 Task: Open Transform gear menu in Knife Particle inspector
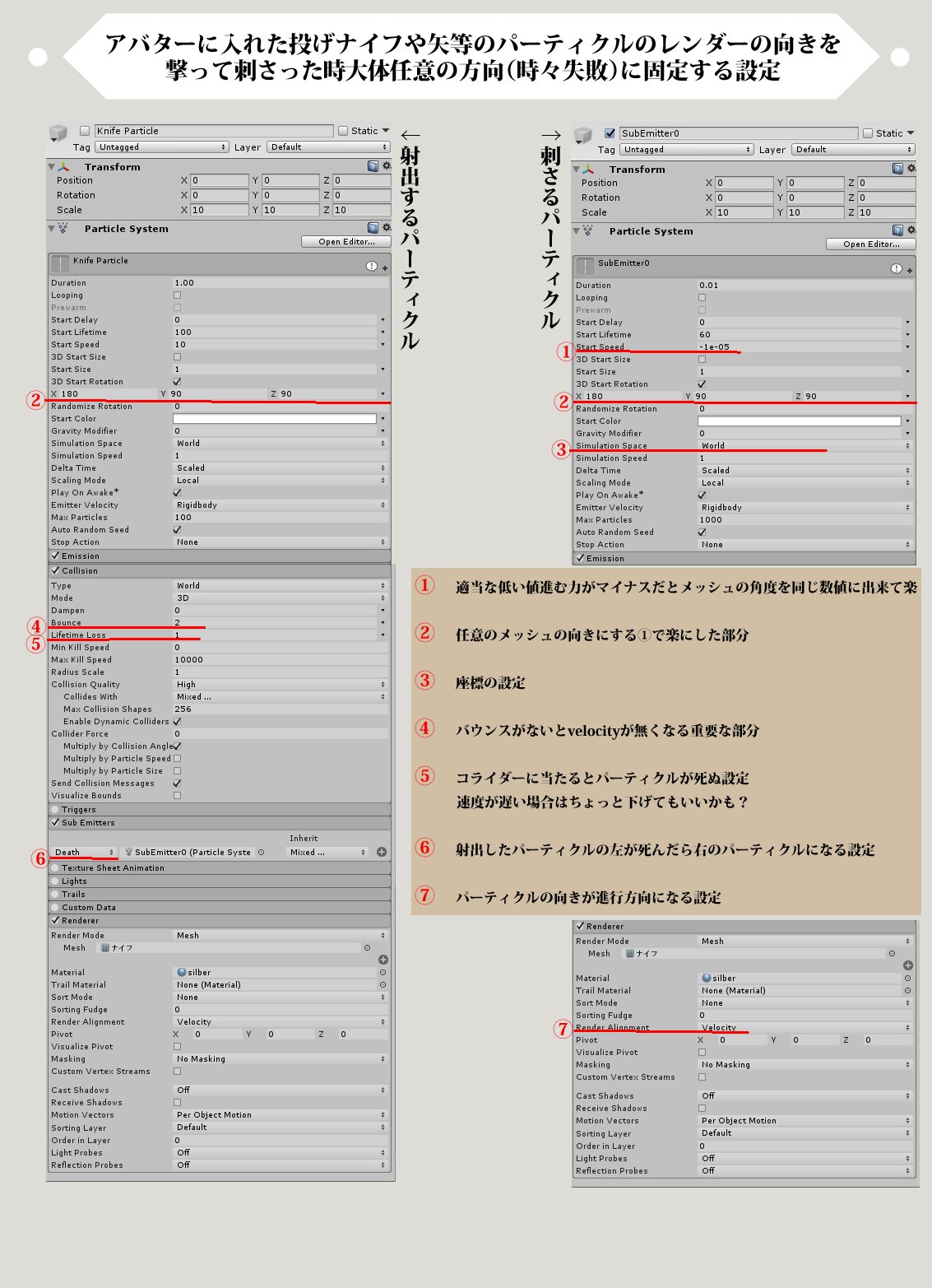(385, 166)
